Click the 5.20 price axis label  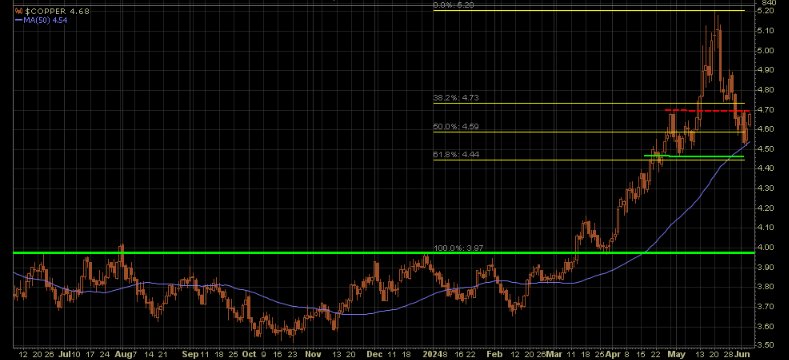coord(765,11)
